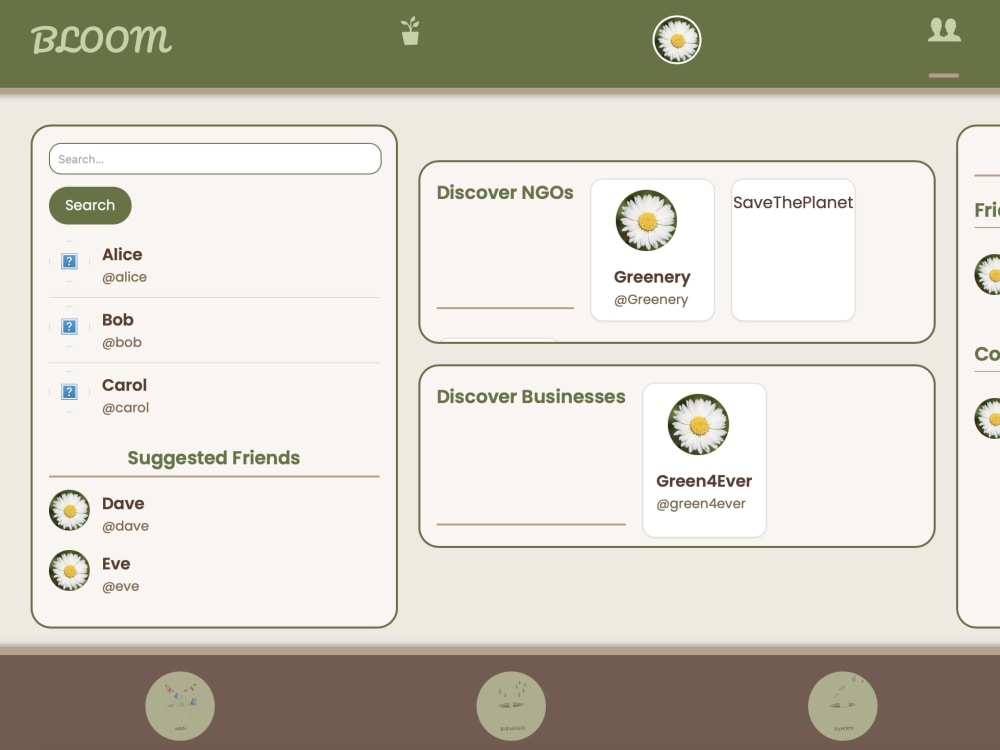The width and height of the screenshot is (1000, 750).
Task: Click Green4Ever business daisy image
Action: (x=698, y=425)
